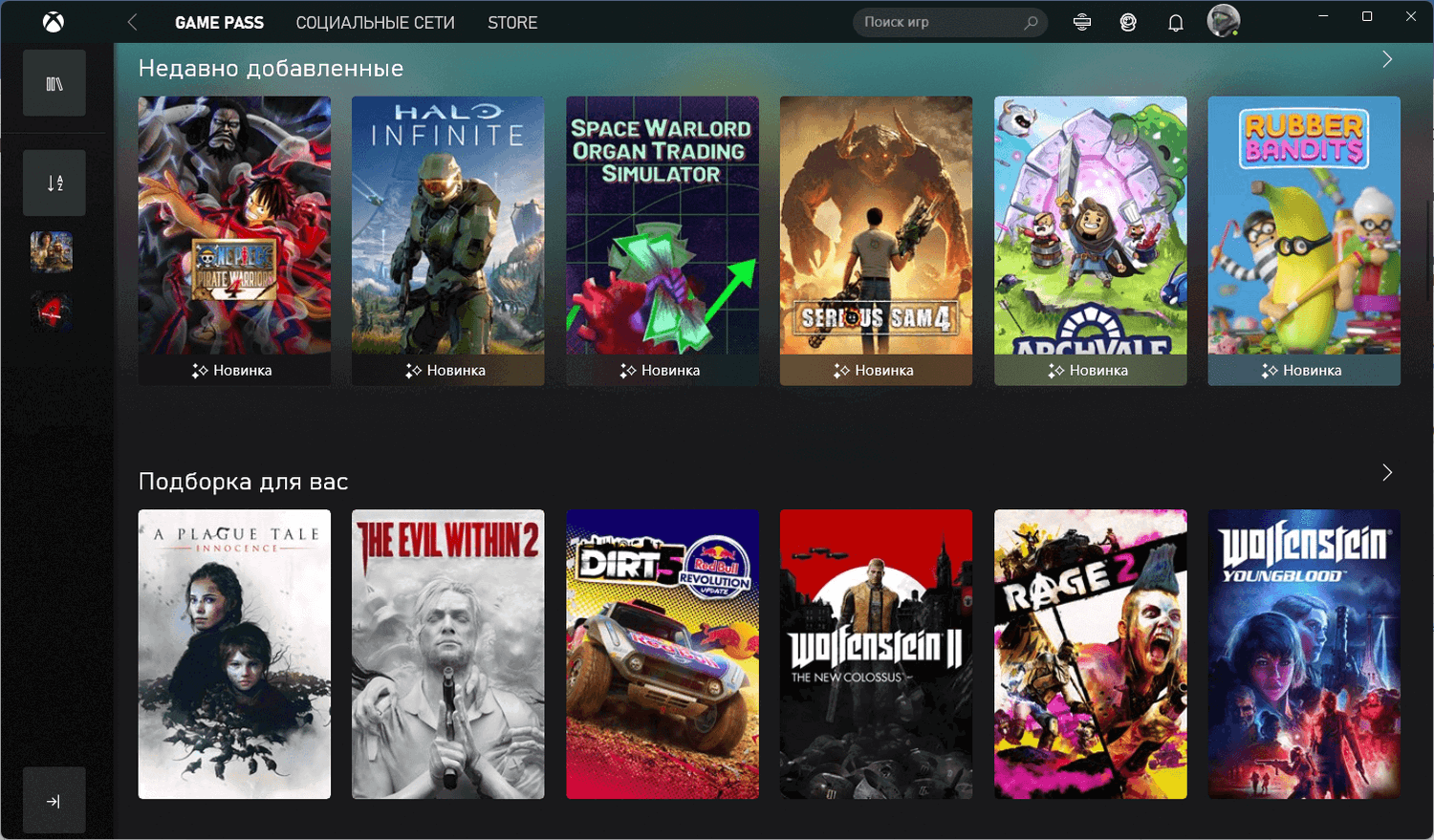Click the Новинка label under Archvale
Image resolution: width=1434 pixels, height=840 pixels.
[1088, 370]
